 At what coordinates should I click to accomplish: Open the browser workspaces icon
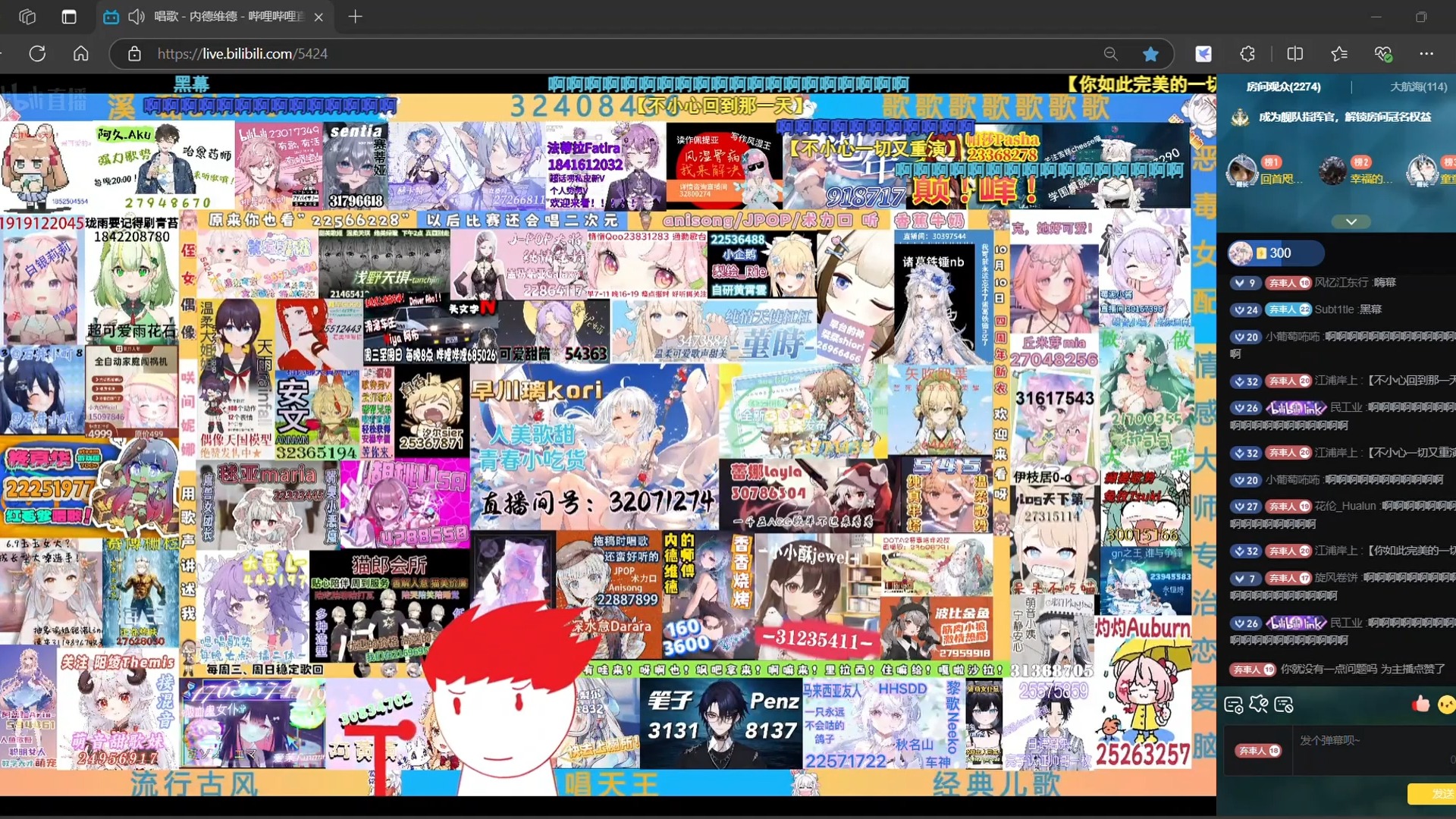(27, 17)
